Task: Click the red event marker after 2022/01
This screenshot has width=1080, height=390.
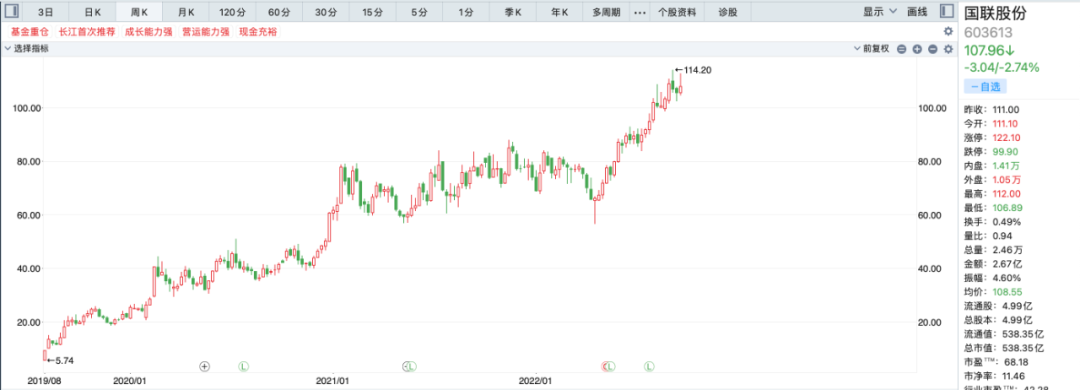Action: (x=605, y=366)
